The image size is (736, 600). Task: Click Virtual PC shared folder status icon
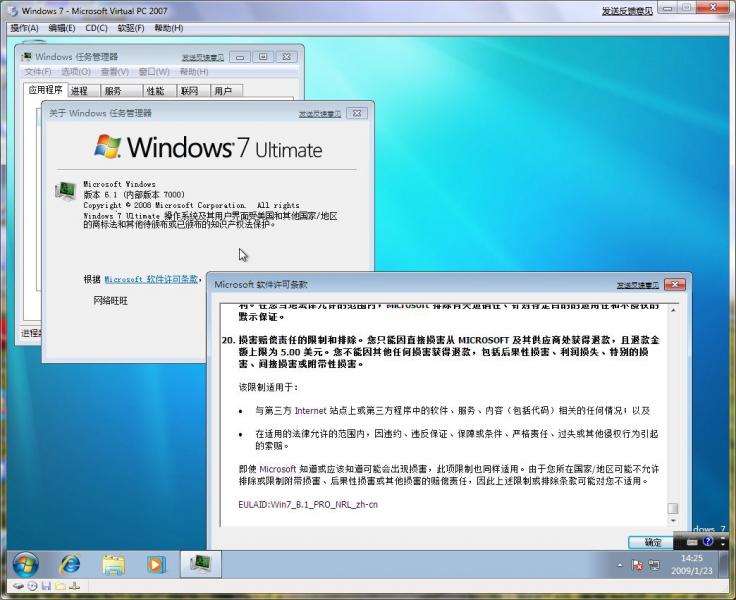[x=60, y=586]
